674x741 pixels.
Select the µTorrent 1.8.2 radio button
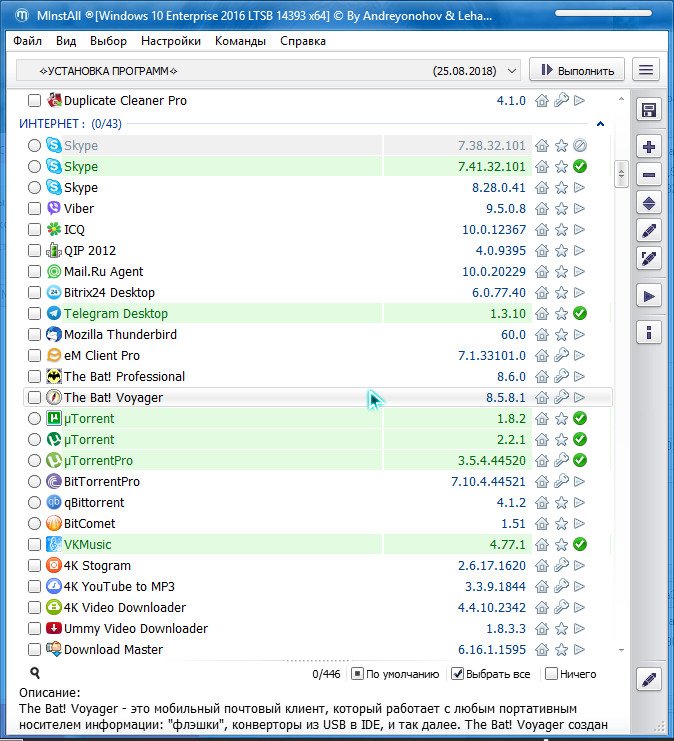[34, 418]
